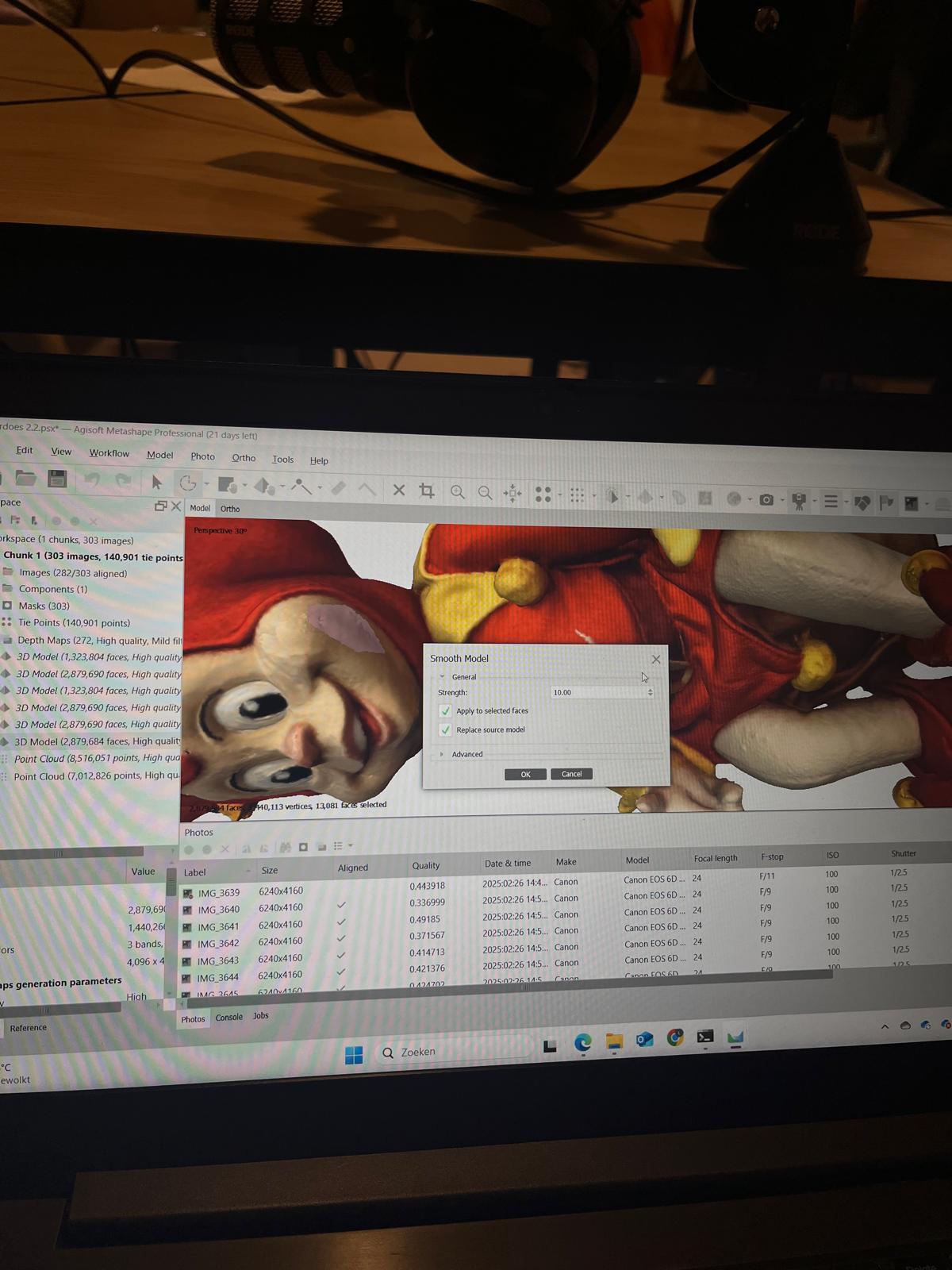Viewport: 952px width, 1270px height.
Task: Click the Zoom Out magnifier
Action: click(x=485, y=493)
